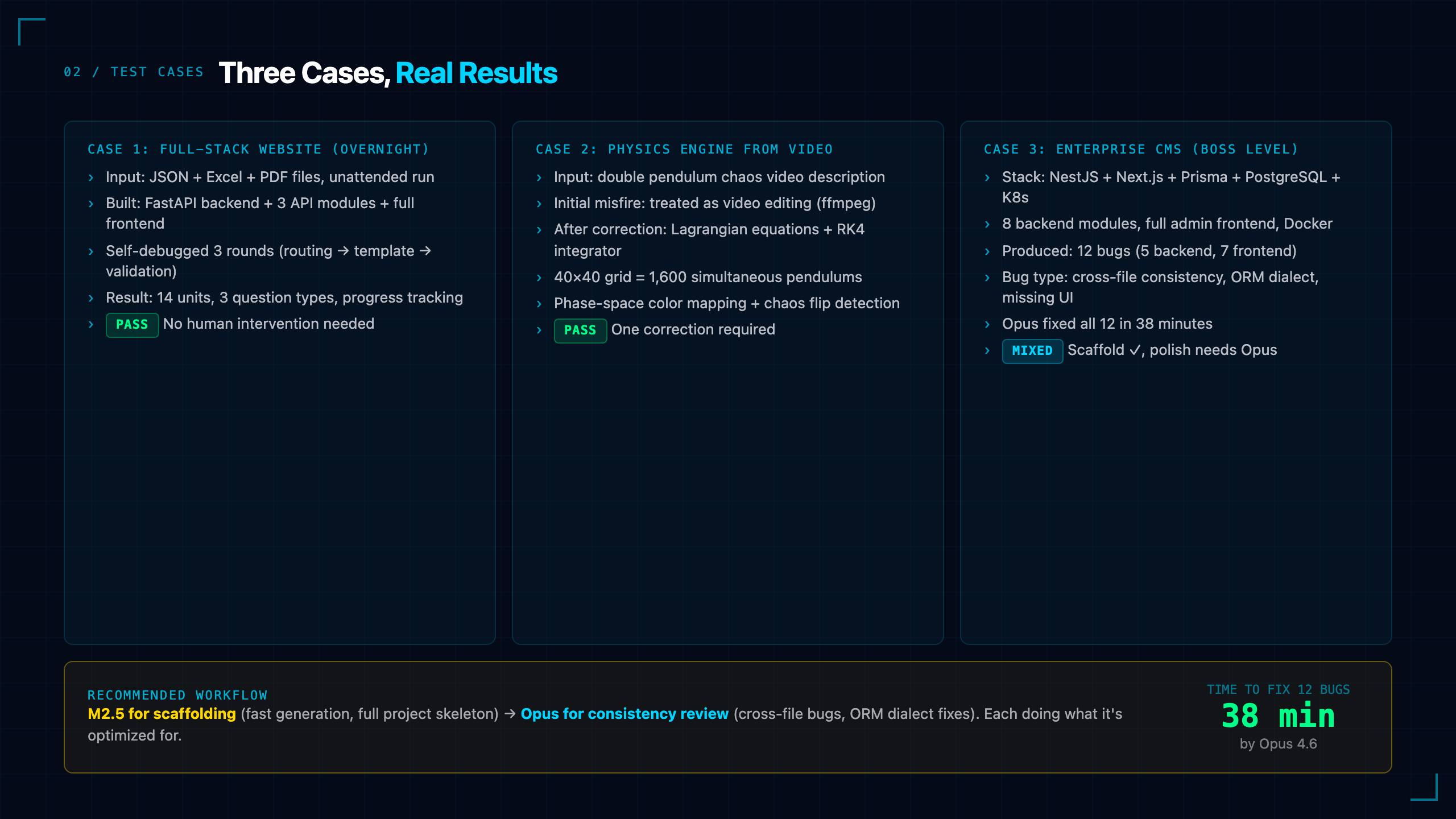Click the PASS badge in Case 1
This screenshot has width=1456, height=819.
(x=132, y=325)
